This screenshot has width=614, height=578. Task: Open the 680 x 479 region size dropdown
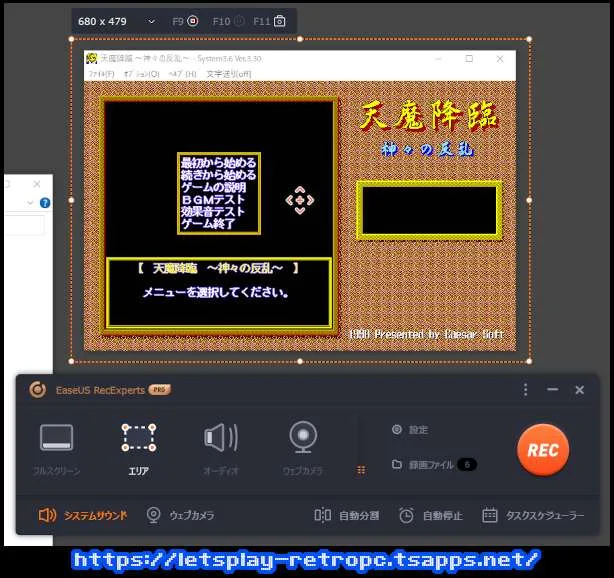point(151,21)
